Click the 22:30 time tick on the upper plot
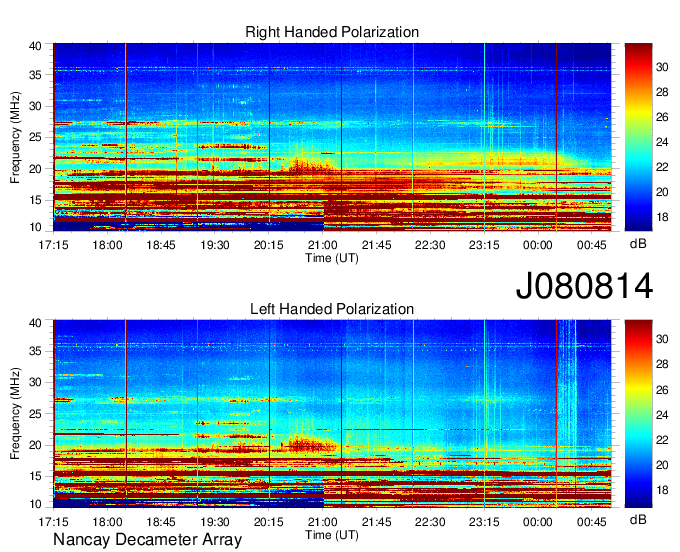 pos(430,245)
